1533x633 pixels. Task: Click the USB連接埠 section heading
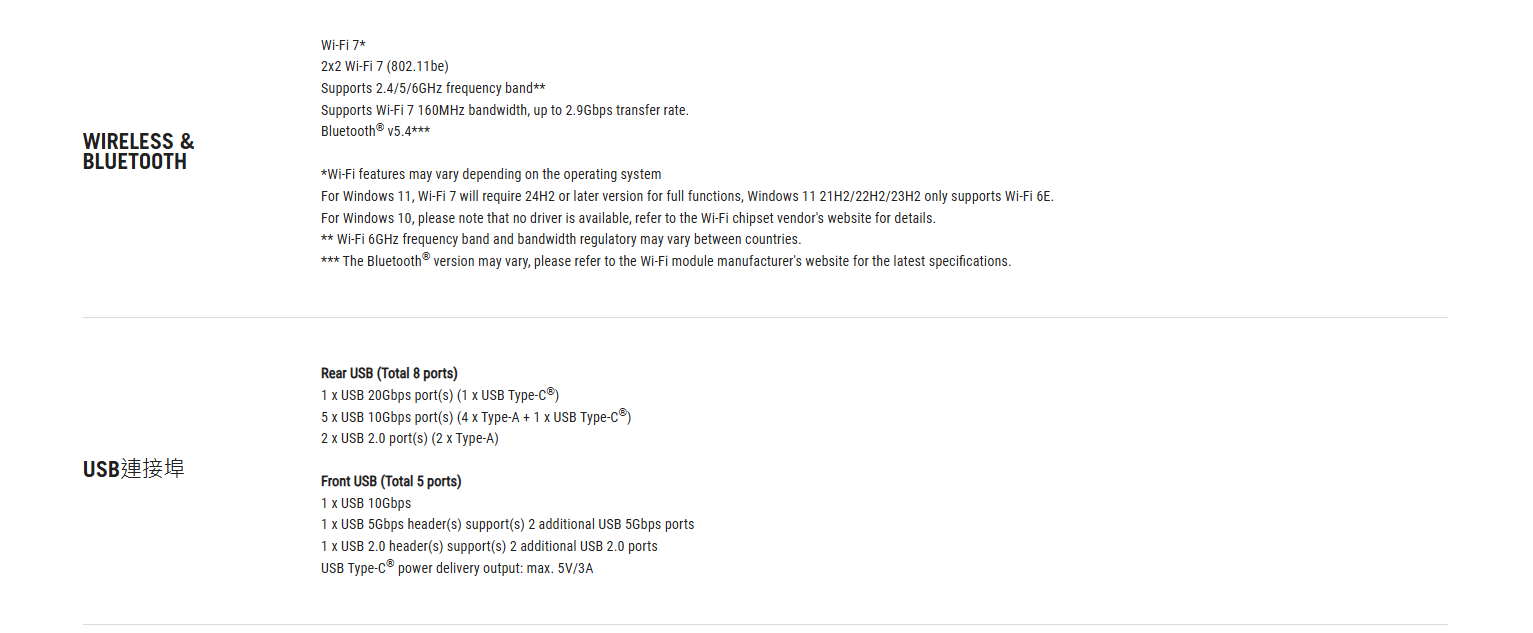click(x=134, y=469)
